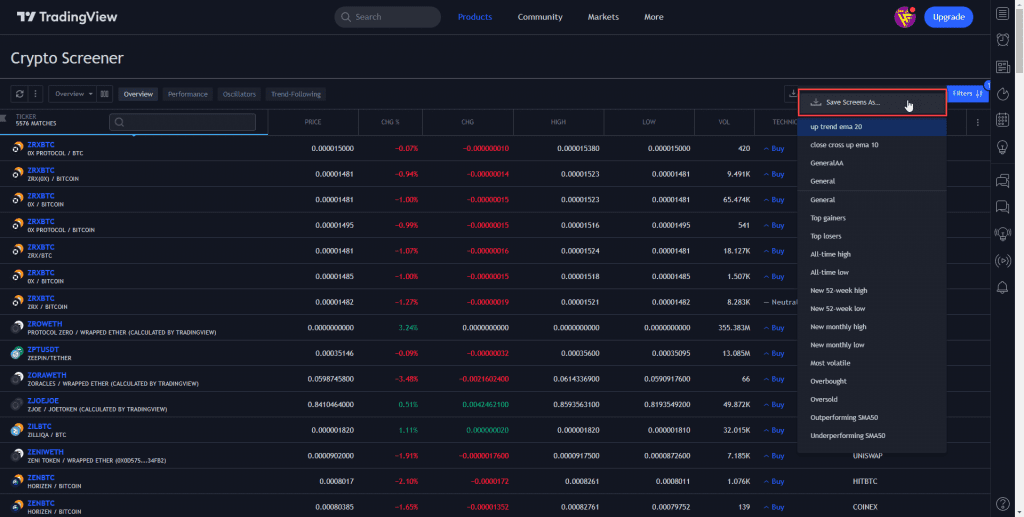Click the Upgrade button
Image resolution: width=1024 pixels, height=517 pixels.
pyautogui.click(x=948, y=17)
